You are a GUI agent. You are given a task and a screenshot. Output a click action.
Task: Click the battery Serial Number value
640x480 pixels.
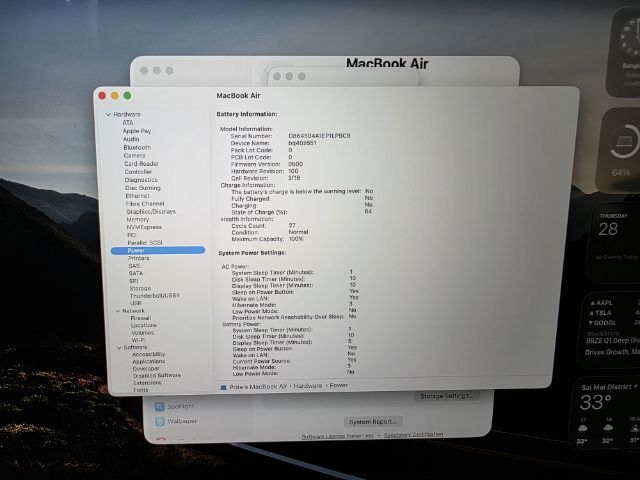(319, 136)
